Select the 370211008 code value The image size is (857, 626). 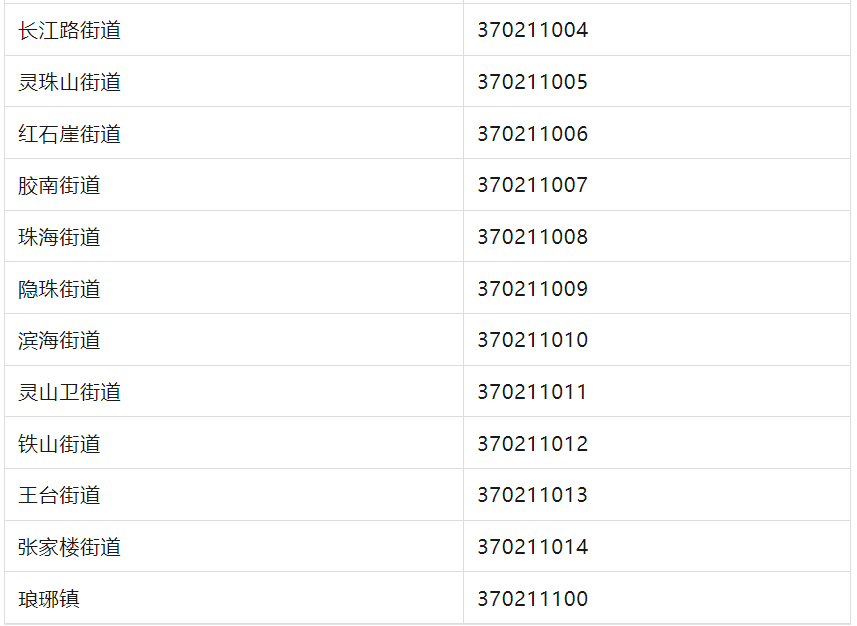point(532,237)
